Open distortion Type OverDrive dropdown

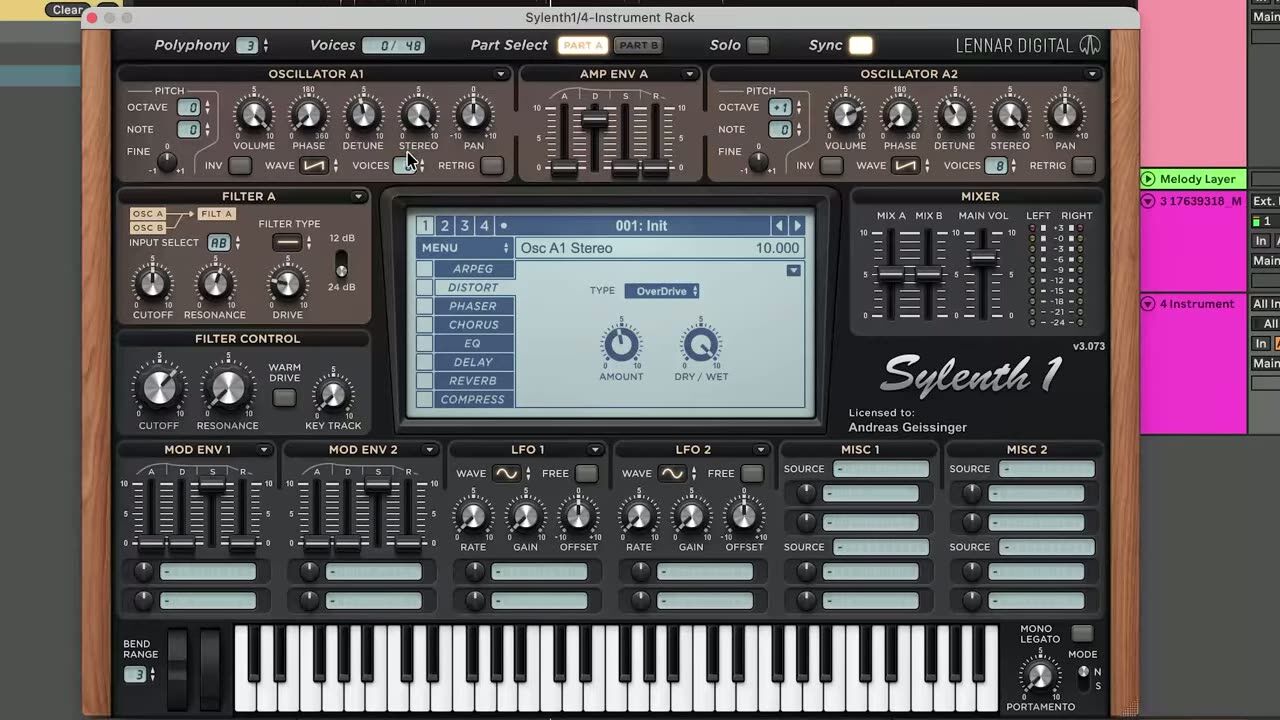662,291
